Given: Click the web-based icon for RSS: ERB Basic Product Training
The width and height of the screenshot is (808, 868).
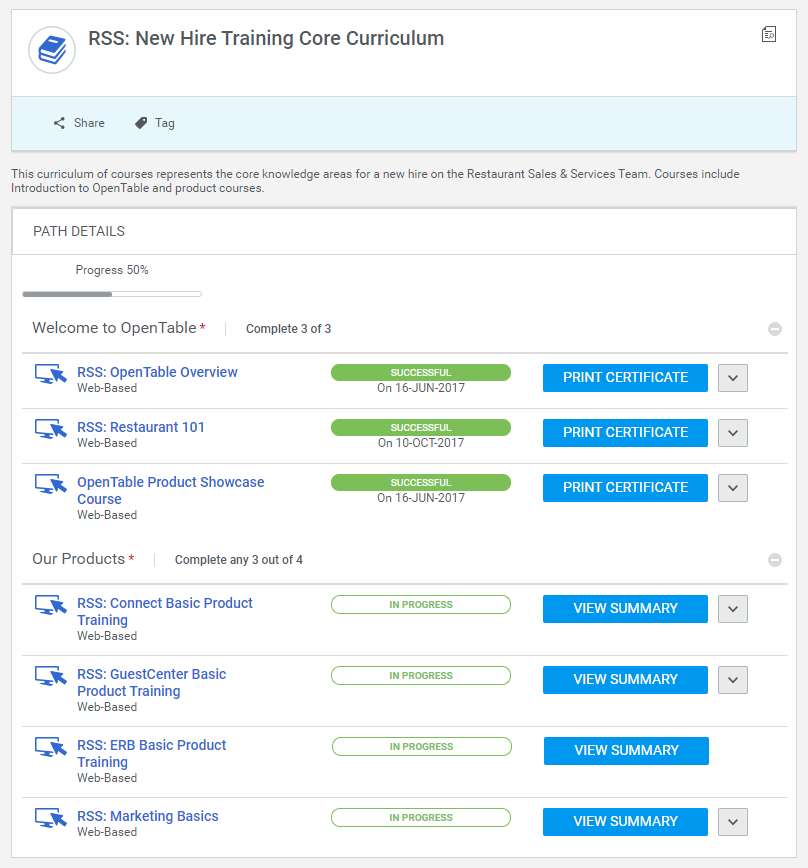Looking at the screenshot, I should click(50, 747).
